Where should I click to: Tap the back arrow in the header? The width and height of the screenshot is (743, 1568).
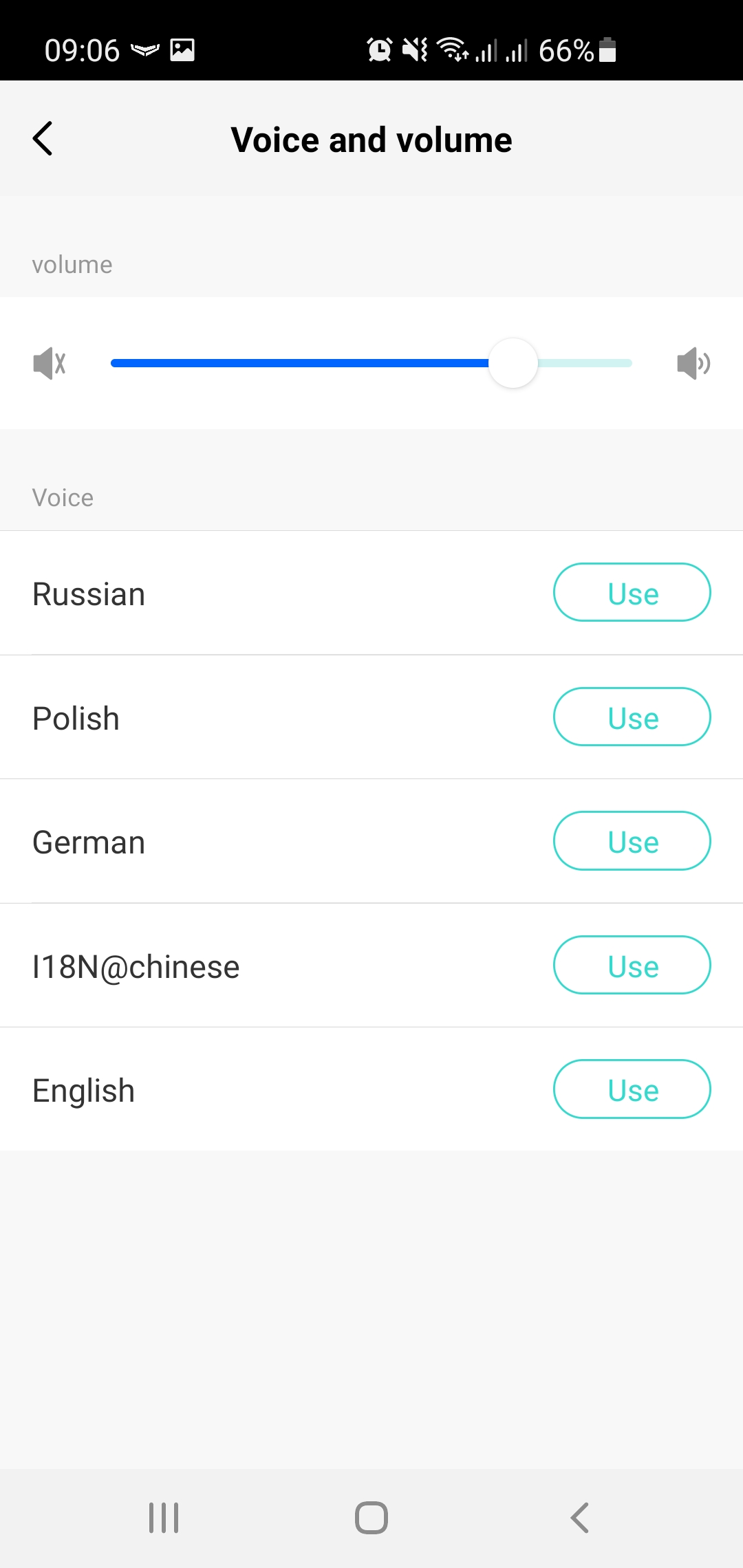[43, 139]
